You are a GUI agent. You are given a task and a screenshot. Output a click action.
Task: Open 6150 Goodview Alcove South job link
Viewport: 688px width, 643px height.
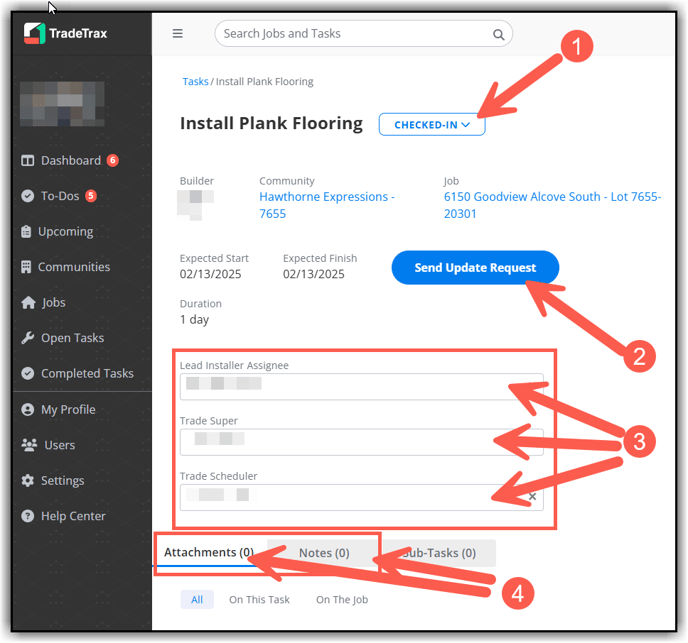point(552,205)
